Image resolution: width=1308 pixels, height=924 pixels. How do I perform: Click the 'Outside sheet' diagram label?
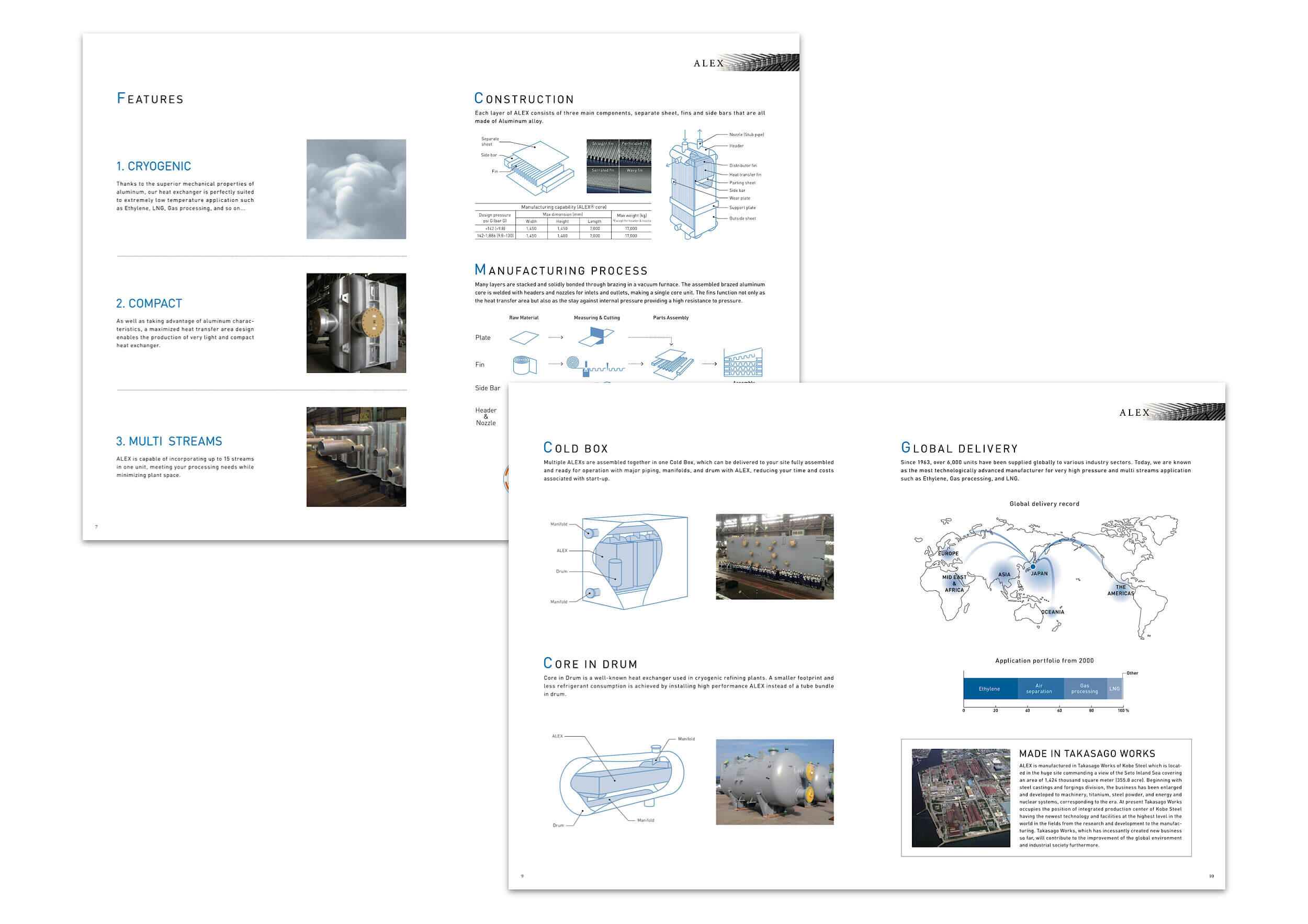pos(742,219)
